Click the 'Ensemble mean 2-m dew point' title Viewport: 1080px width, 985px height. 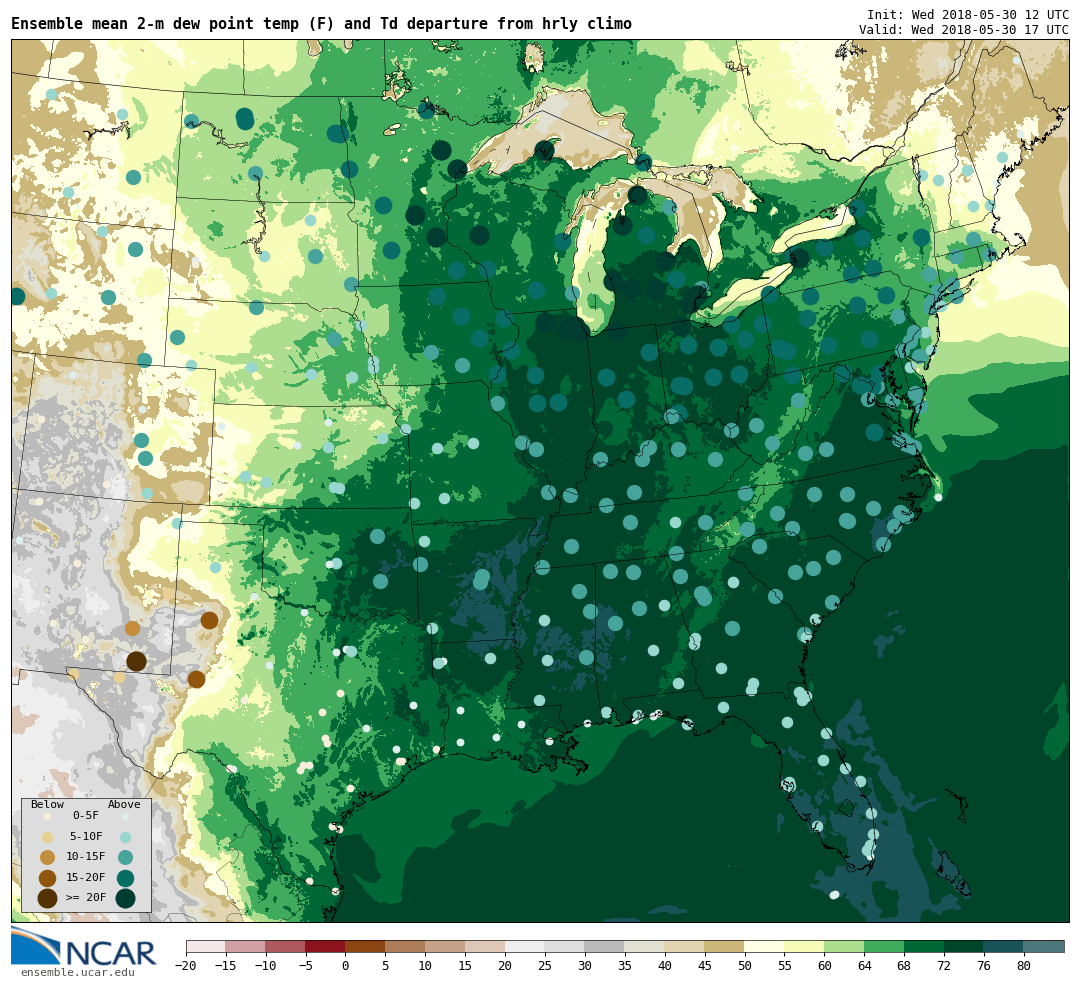pyautogui.click(x=321, y=24)
